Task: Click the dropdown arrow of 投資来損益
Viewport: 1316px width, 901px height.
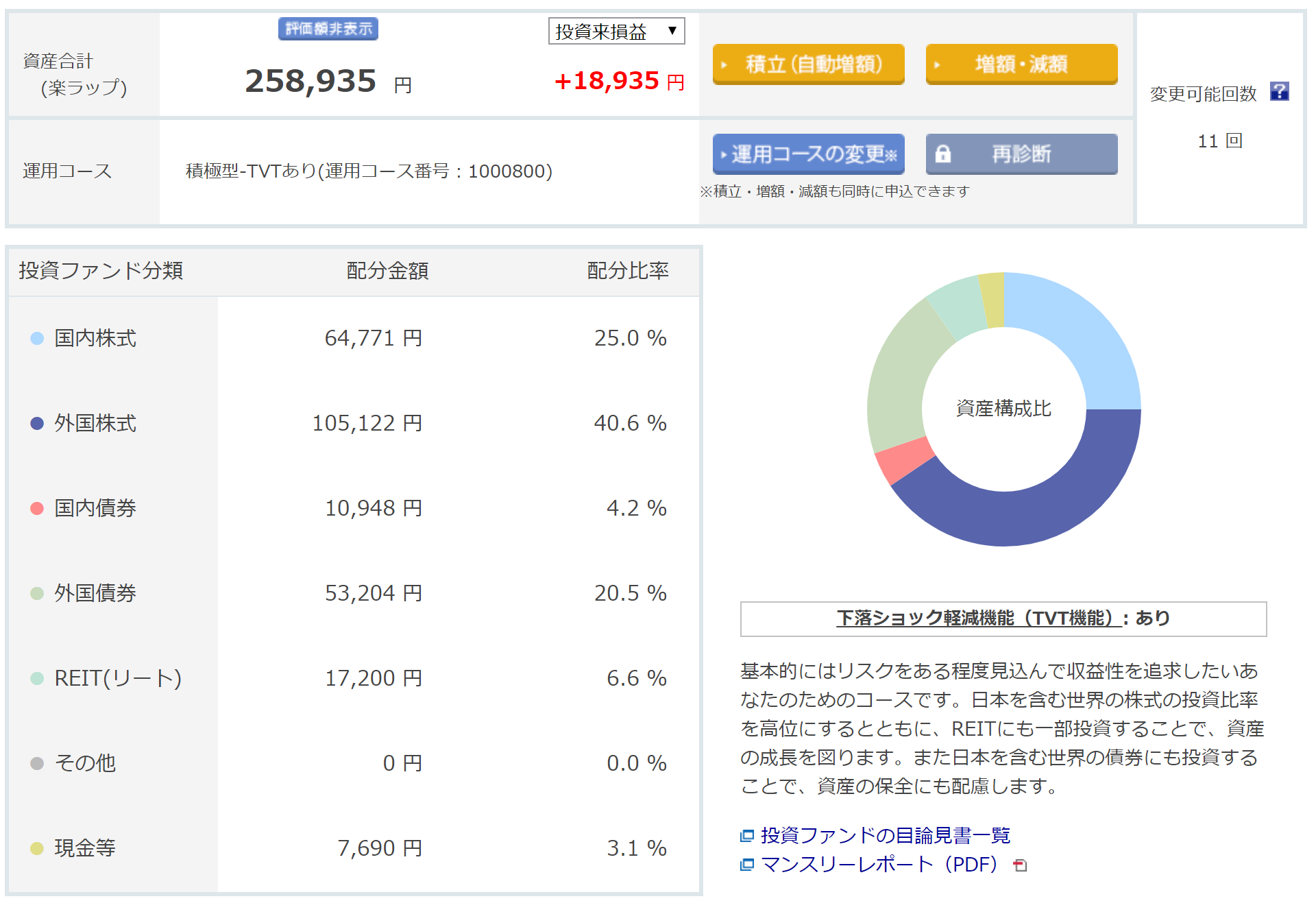Action: click(672, 31)
